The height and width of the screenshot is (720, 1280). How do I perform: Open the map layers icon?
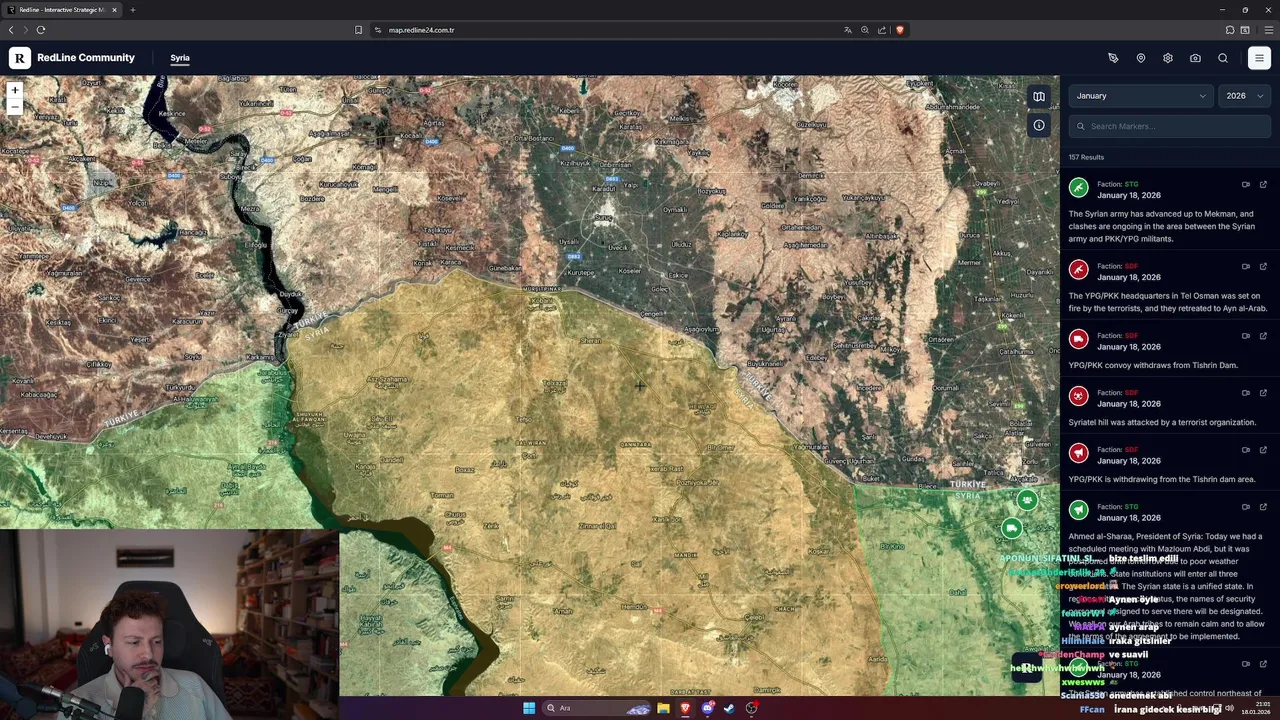[1039, 97]
